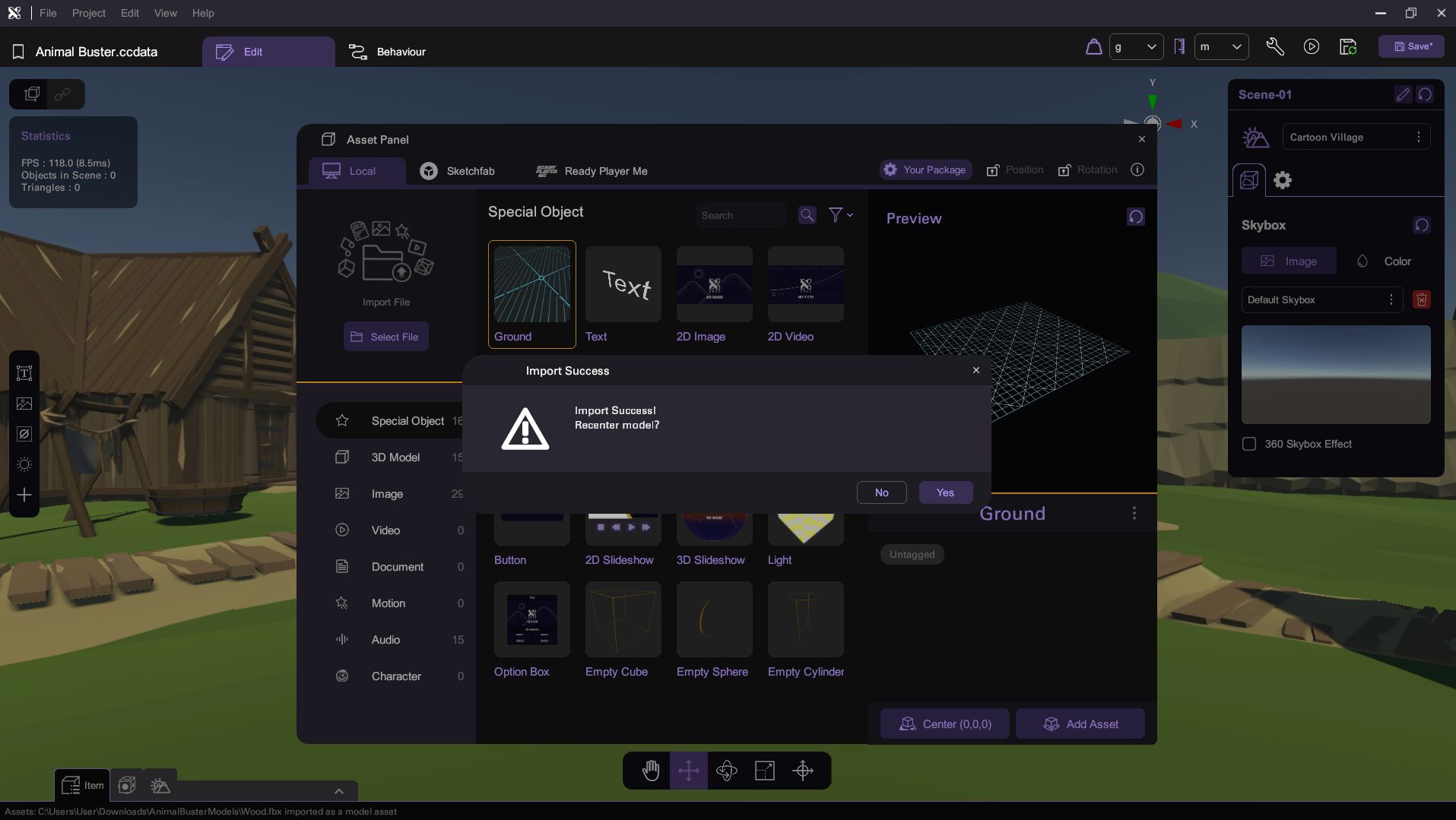Select the scale tool in bottom toolbar

tap(764, 771)
